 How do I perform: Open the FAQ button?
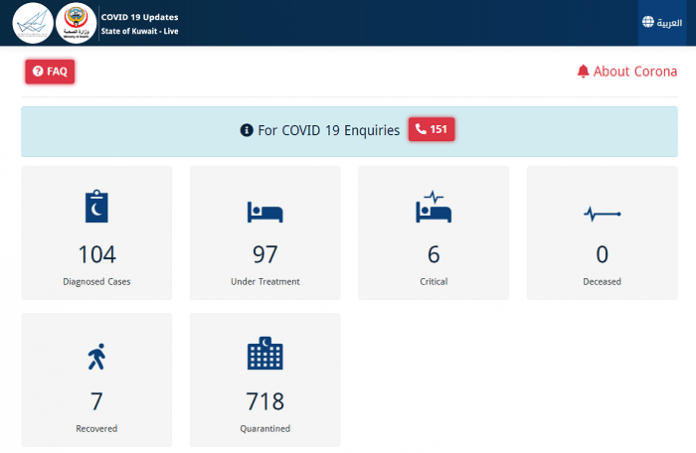pyautogui.click(x=50, y=71)
